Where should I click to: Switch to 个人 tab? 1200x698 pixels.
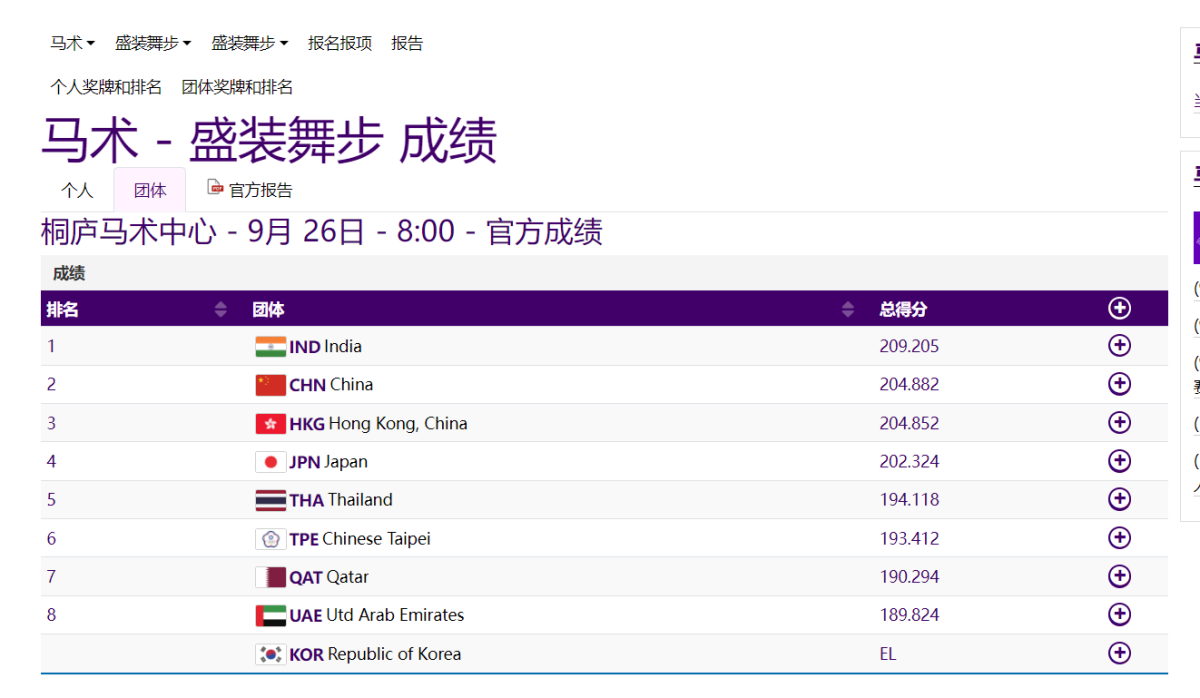(77, 190)
